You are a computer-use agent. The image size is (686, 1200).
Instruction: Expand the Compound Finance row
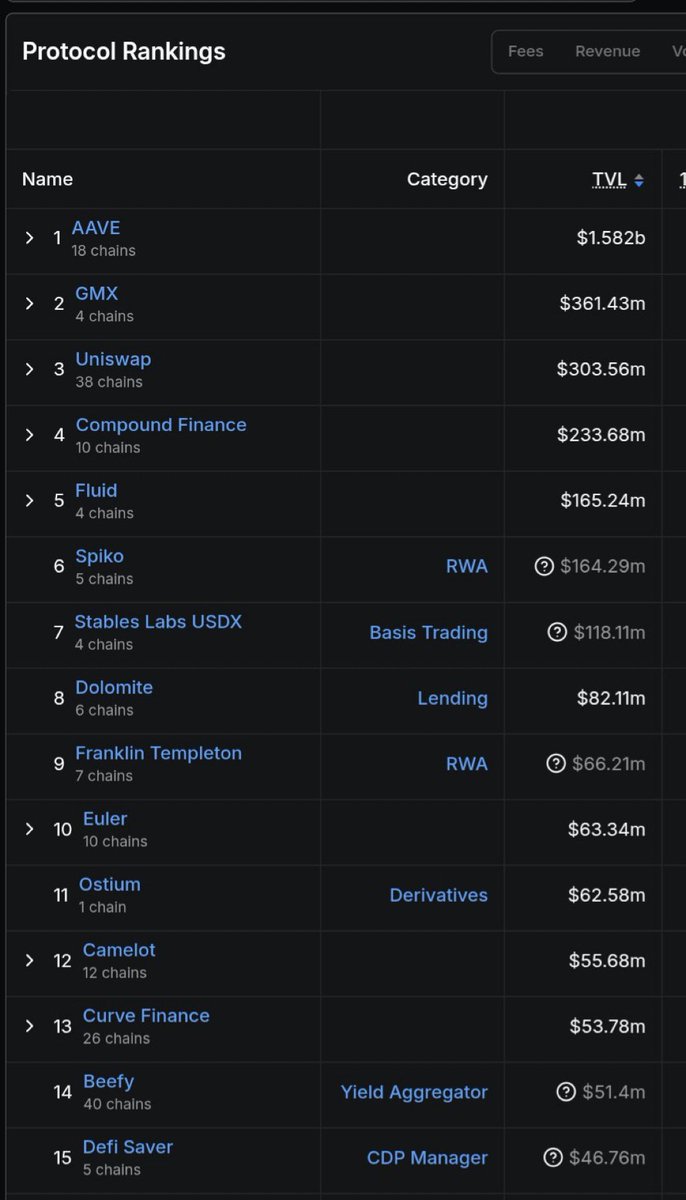pyautogui.click(x=30, y=435)
